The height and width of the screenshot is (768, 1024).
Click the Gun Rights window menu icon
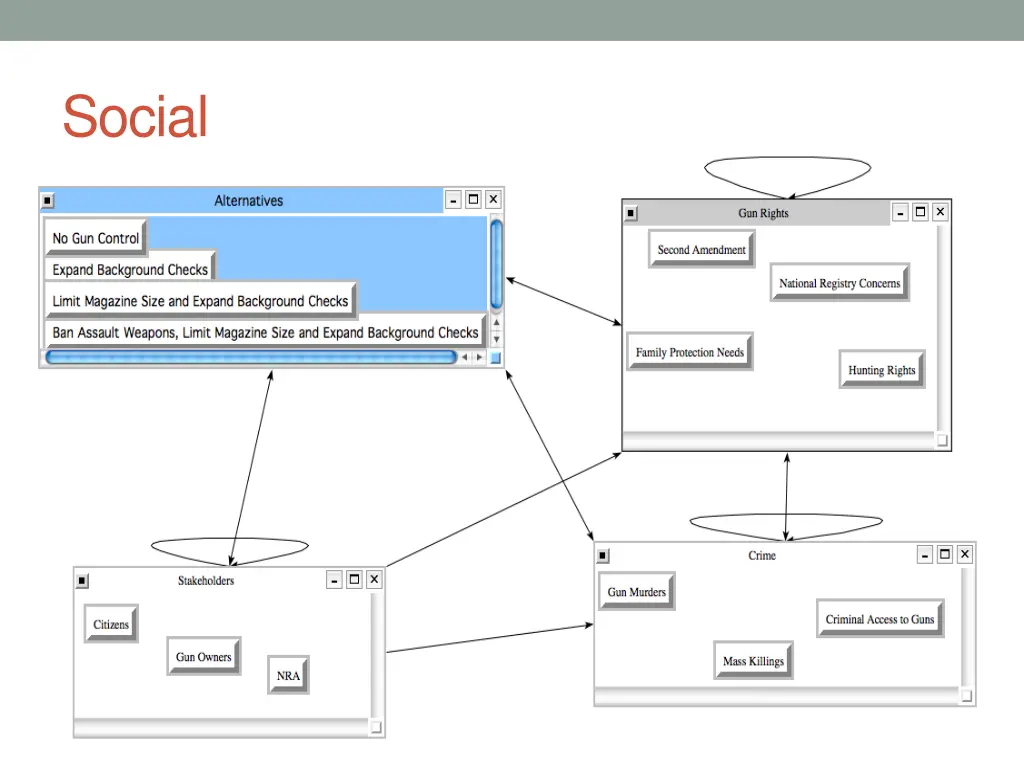630,213
